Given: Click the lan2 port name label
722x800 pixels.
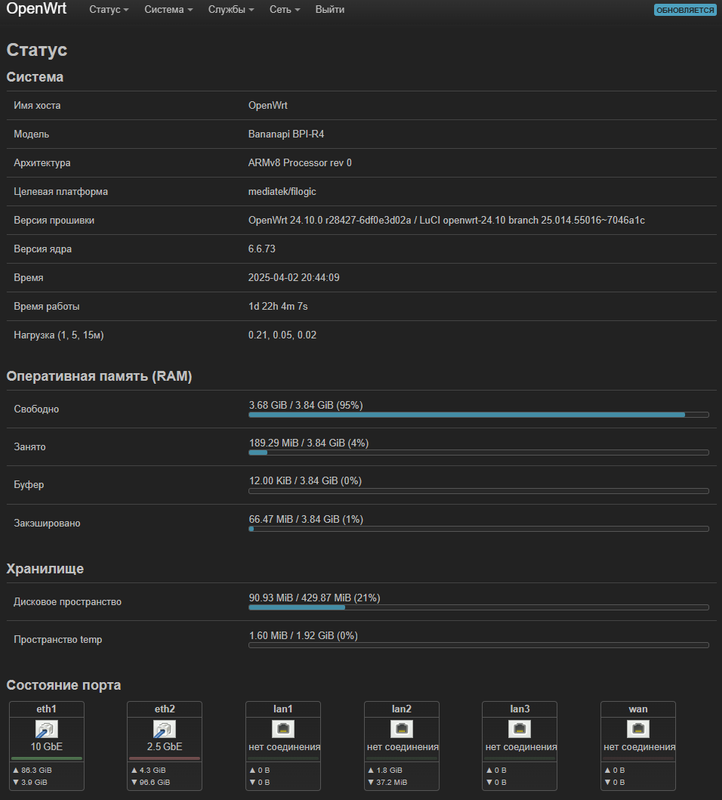Looking at the screenshot, I should click(402, 709).
